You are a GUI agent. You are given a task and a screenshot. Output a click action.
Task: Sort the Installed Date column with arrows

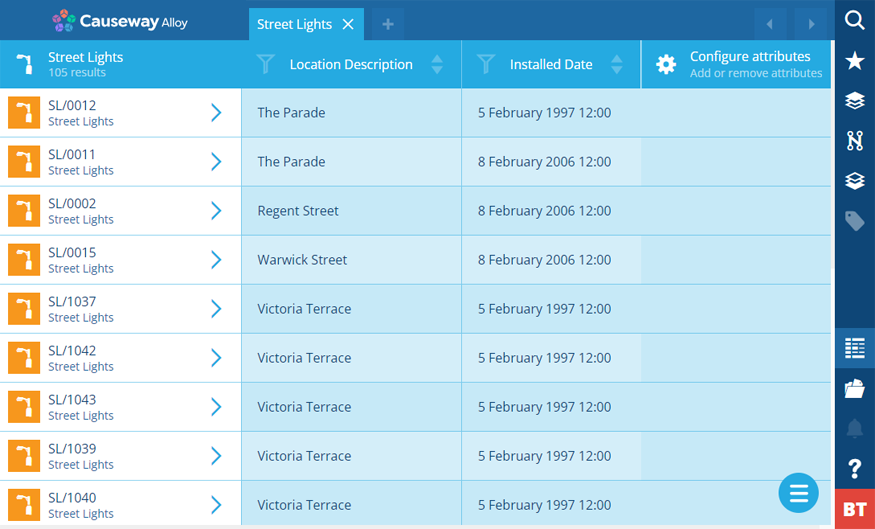coord(617,64)
